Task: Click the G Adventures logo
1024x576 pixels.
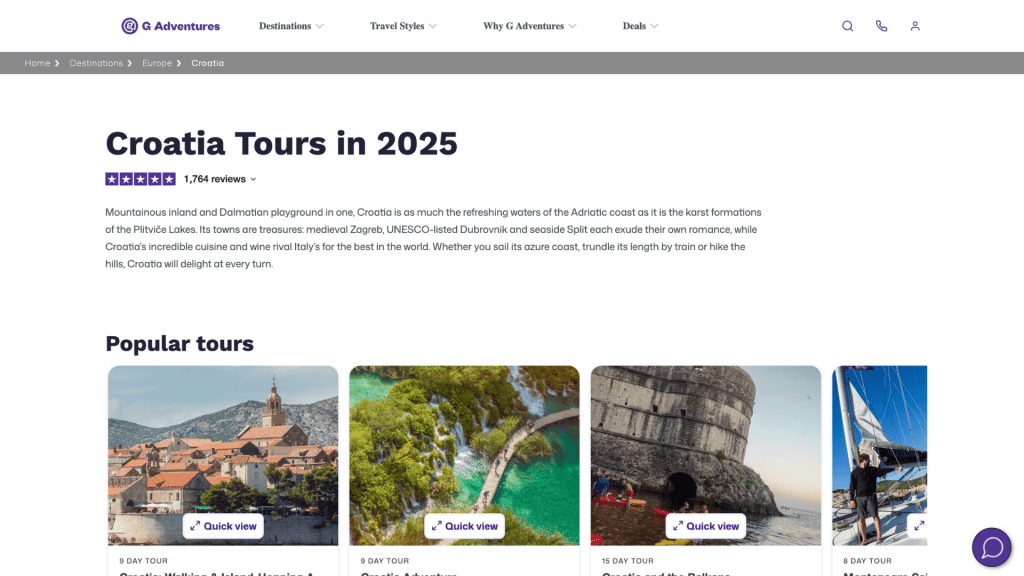Action: click(x=170, y=26)
